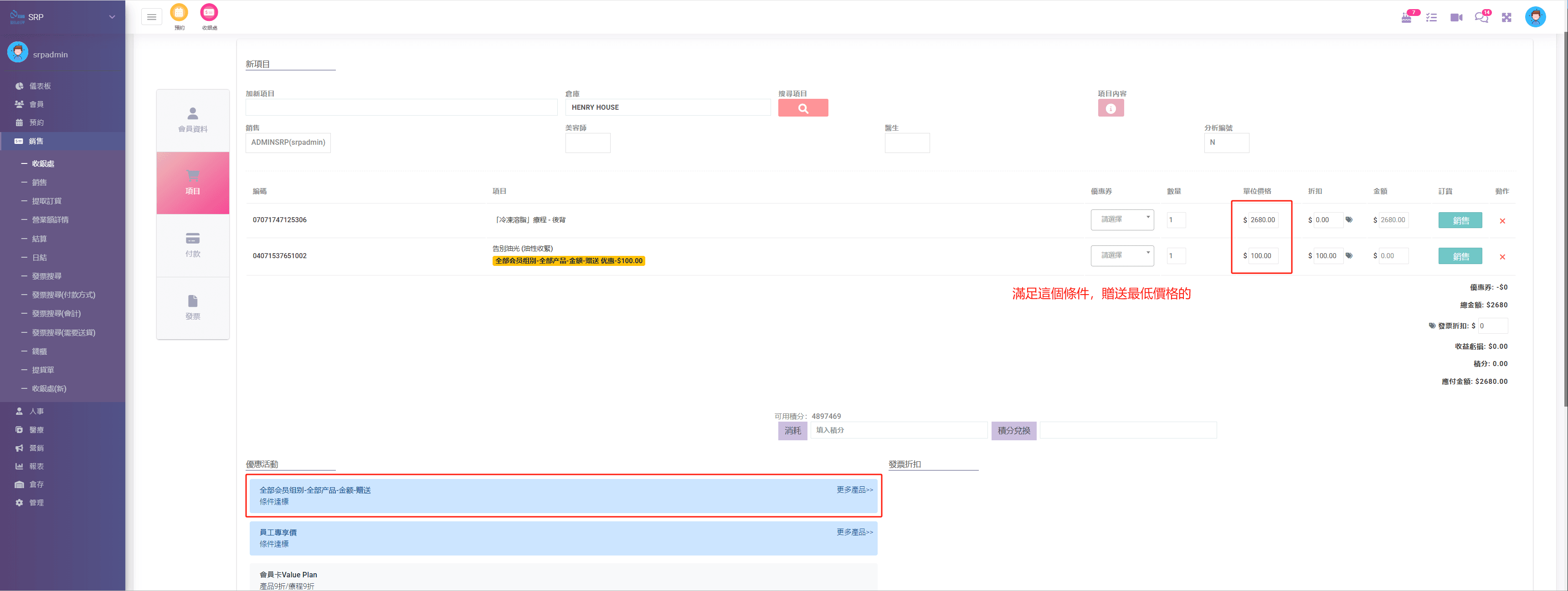Open second row coupon dropdown

(x=1121, y=255)
